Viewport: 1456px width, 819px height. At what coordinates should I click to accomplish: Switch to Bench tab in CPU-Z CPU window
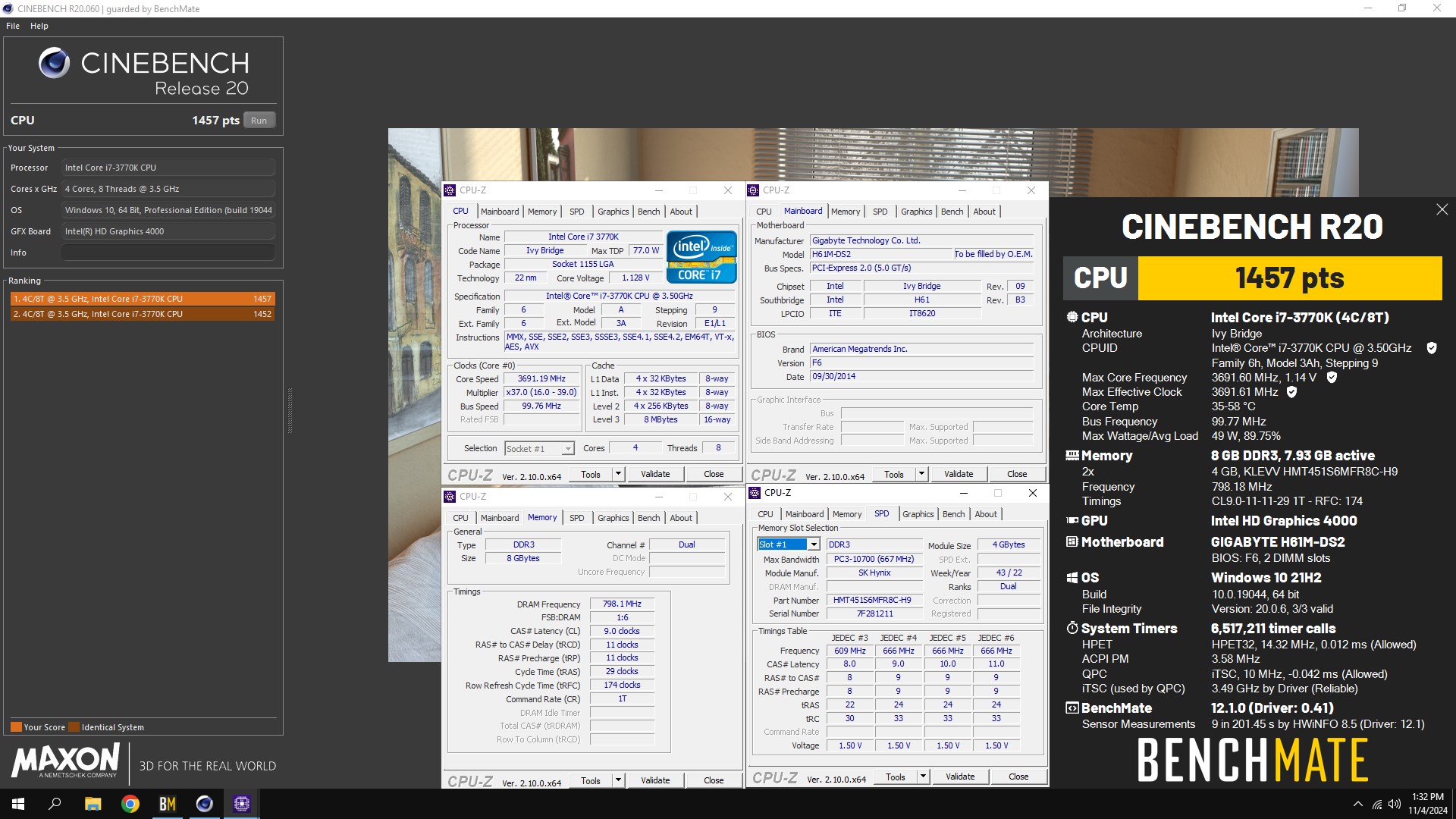pos(648,212)
